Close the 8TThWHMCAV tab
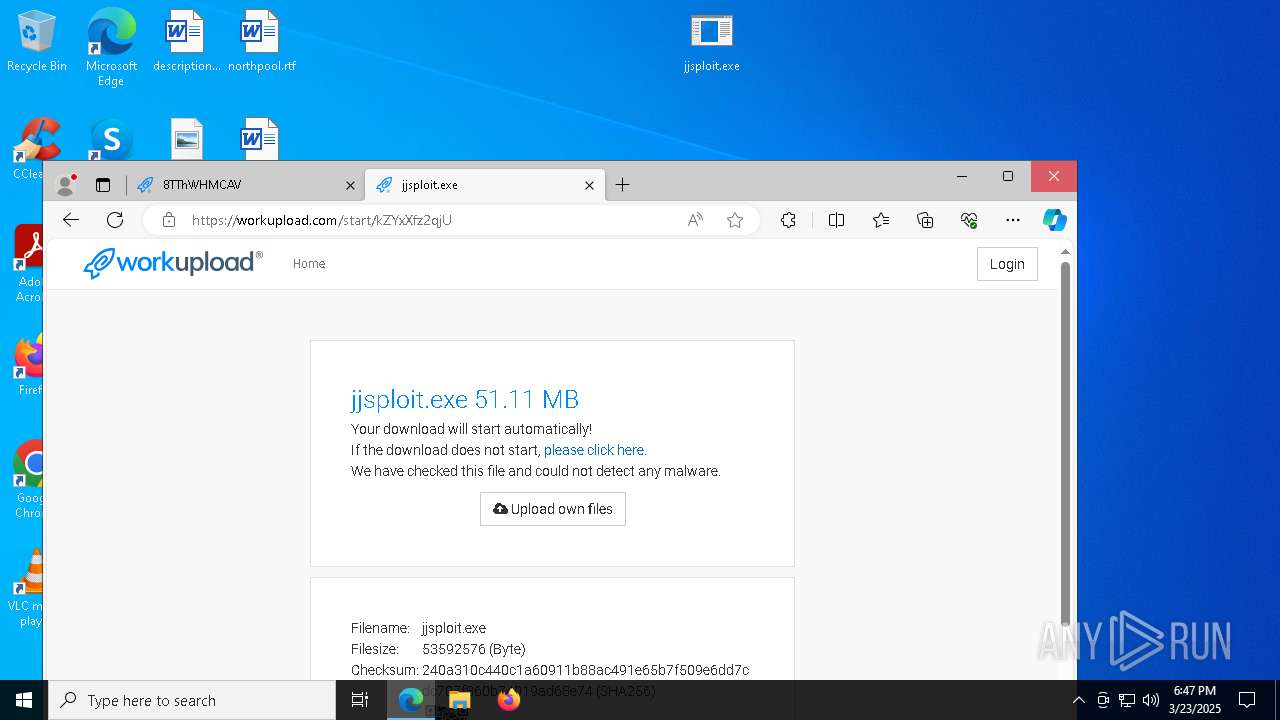This screenshot has height=720, width=1280. (x=350, y=185)
